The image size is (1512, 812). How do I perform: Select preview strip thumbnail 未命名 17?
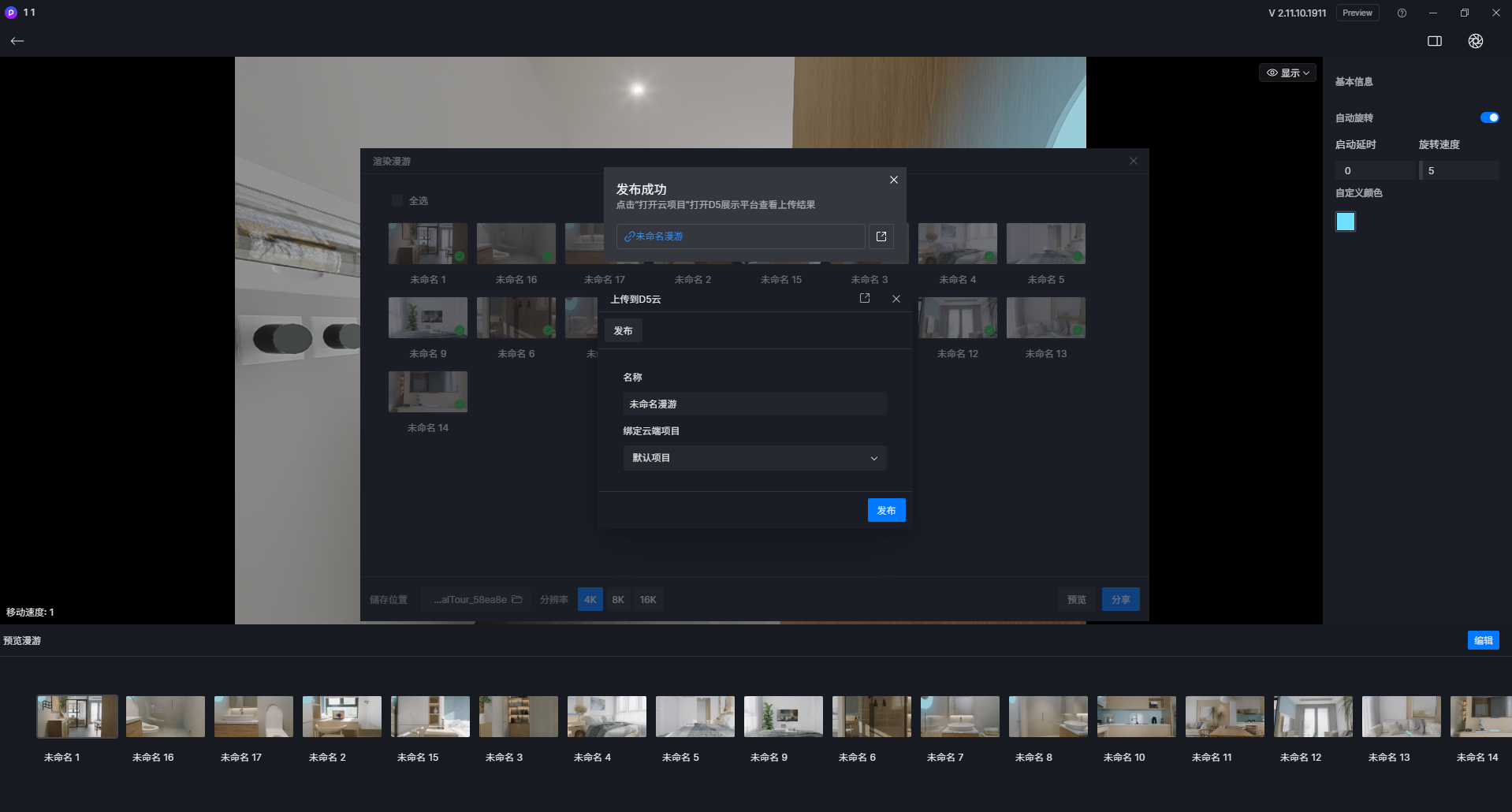coord(254,717)
